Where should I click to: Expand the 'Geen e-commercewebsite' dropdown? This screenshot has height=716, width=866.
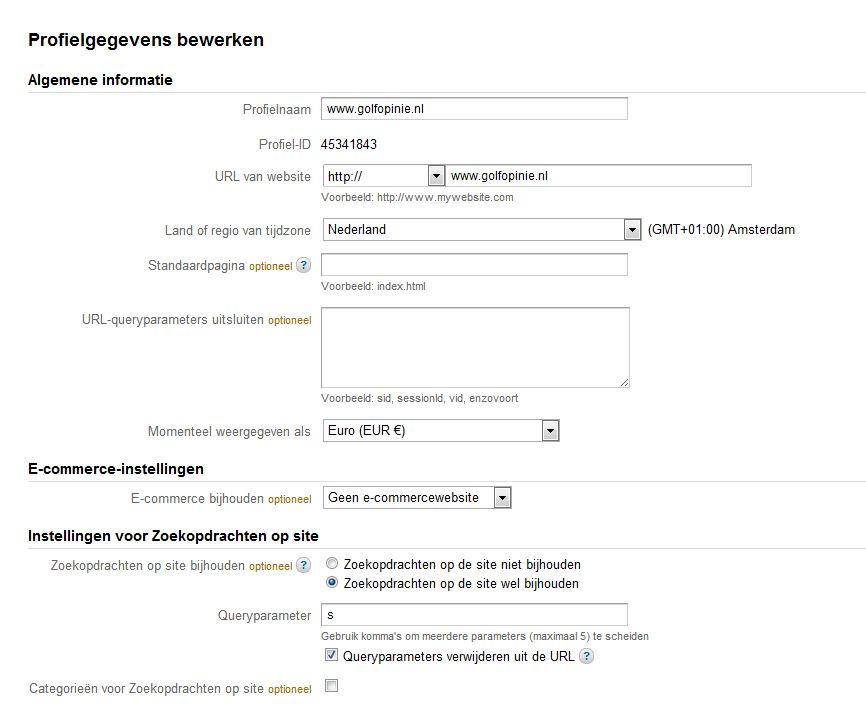coord(417,497)
